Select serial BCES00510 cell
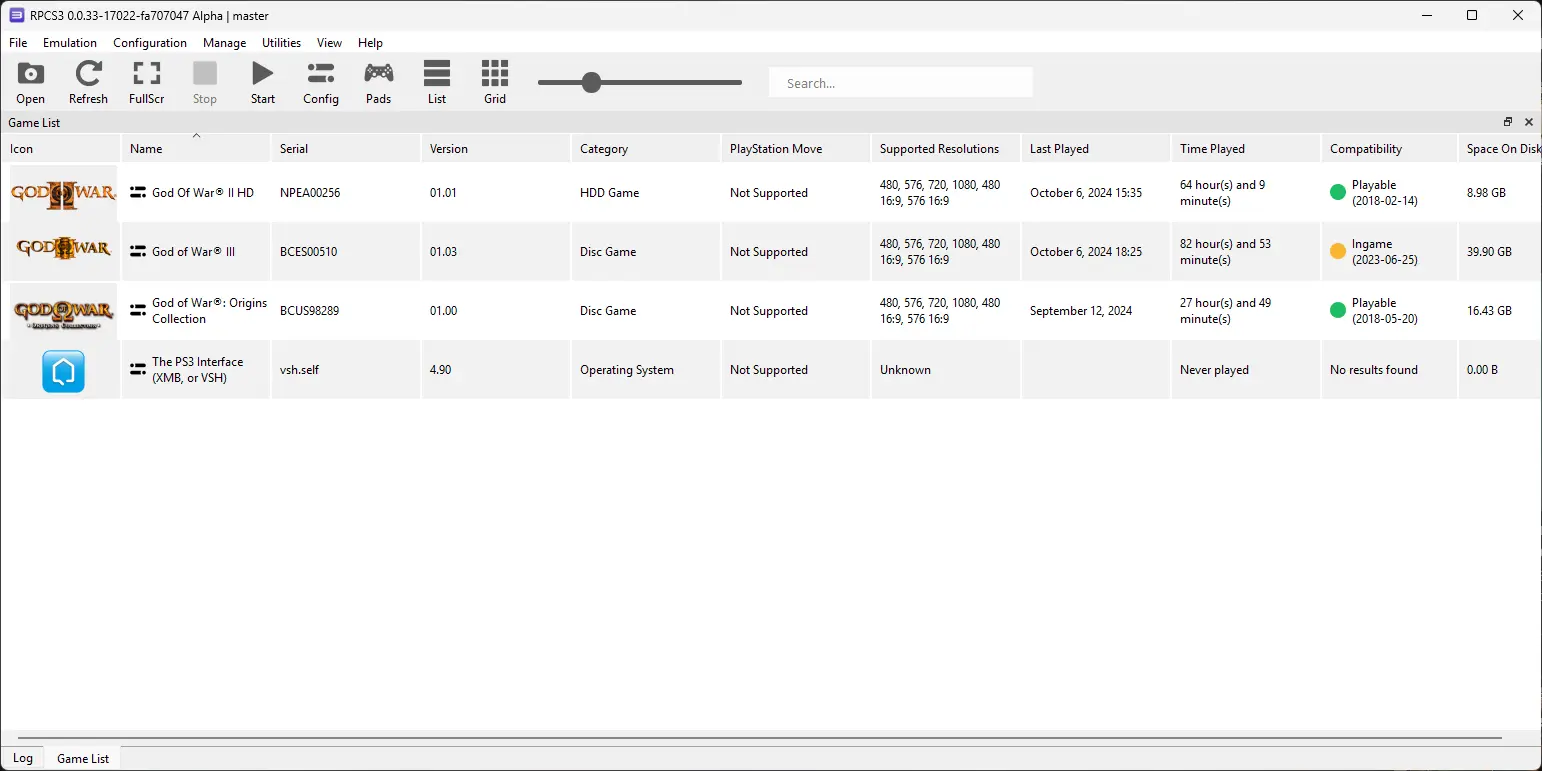Screen dimensions: 1542x771 346,252
